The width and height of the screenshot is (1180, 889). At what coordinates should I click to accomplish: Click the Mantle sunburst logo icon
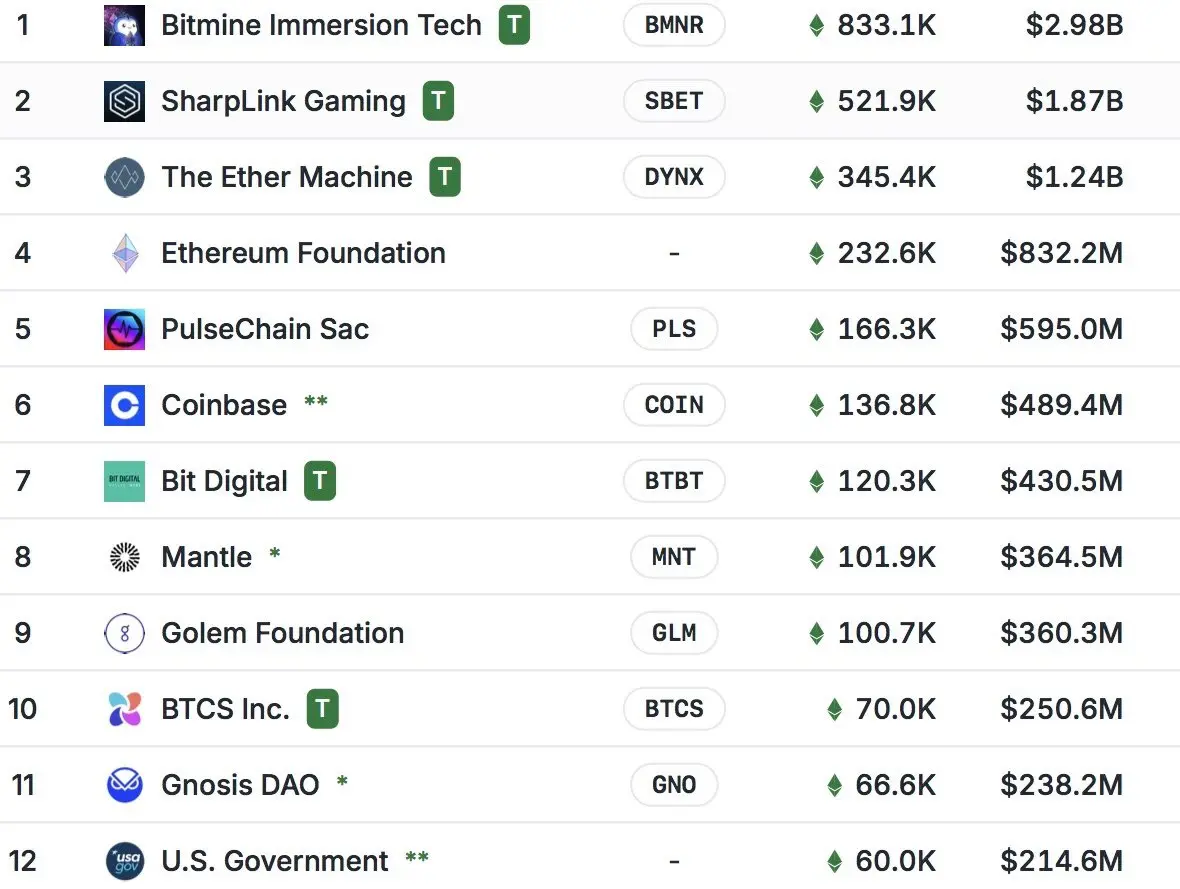click(125, 557)
